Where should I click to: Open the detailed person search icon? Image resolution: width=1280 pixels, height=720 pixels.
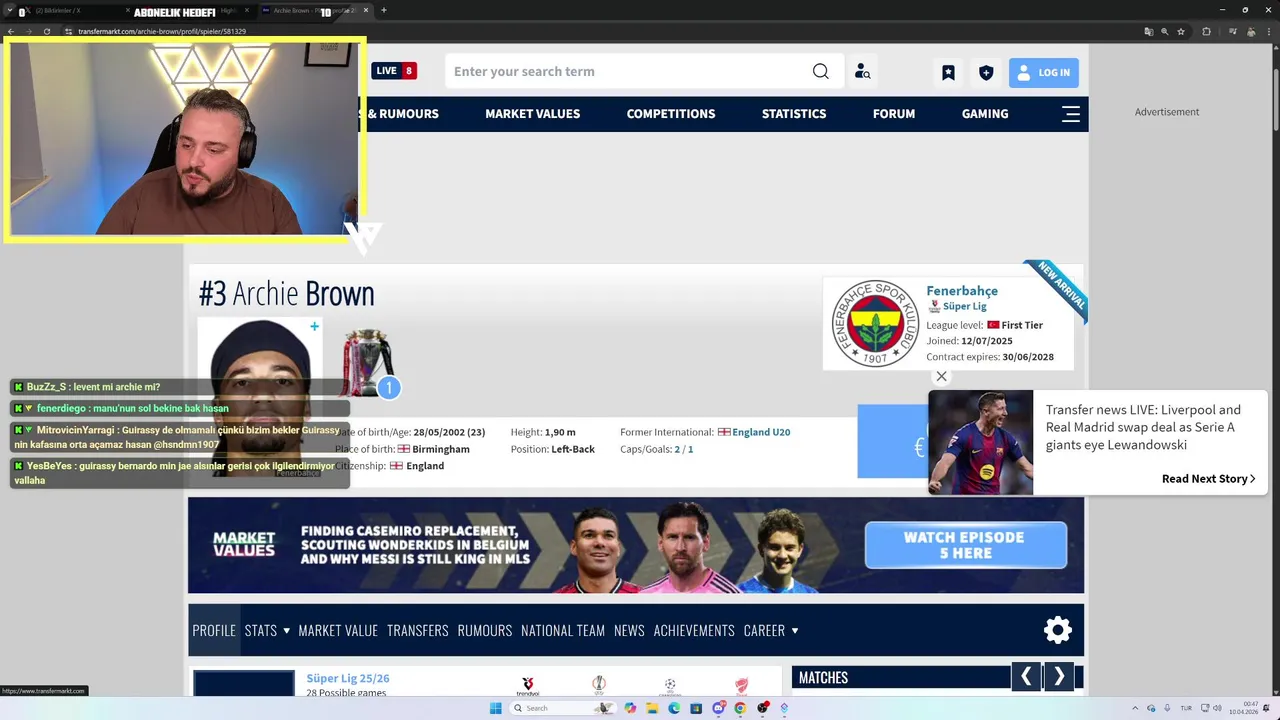point(862,72)
